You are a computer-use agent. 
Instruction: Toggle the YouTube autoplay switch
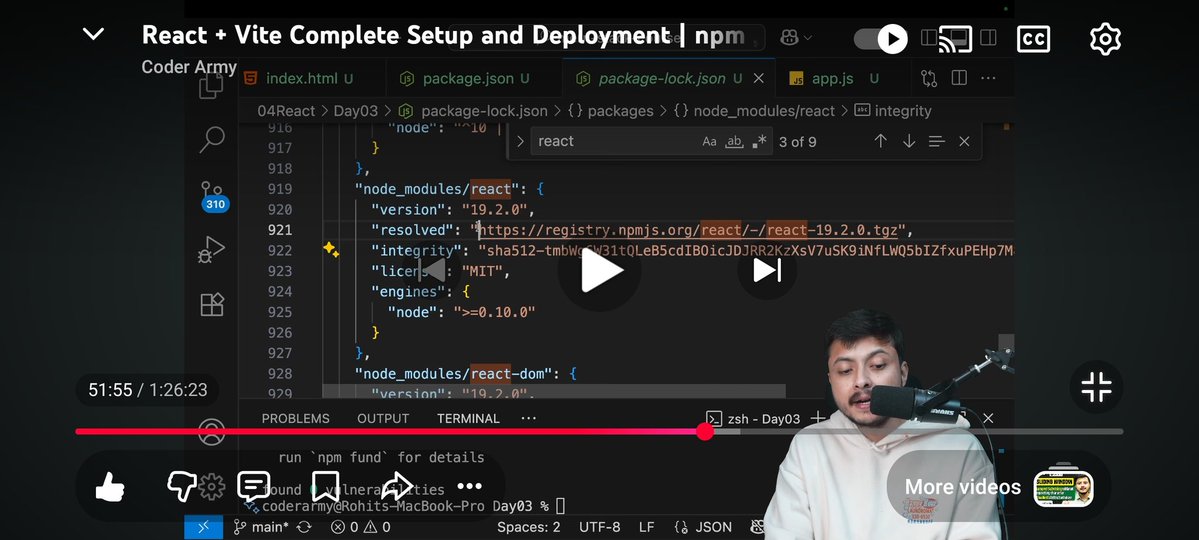pyautogui.click(x=880, y=39)
